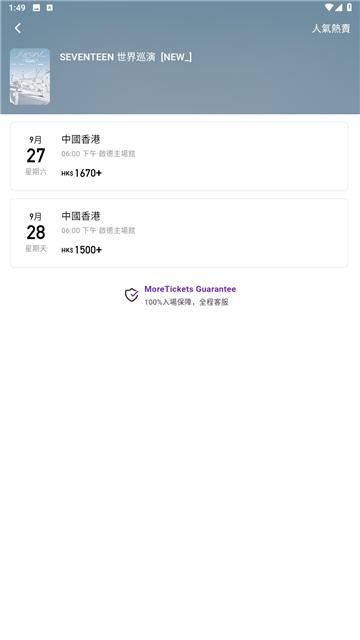
Task: Tap venue text 啟德主場館 of first show
Action: click(x=117, y=154)
